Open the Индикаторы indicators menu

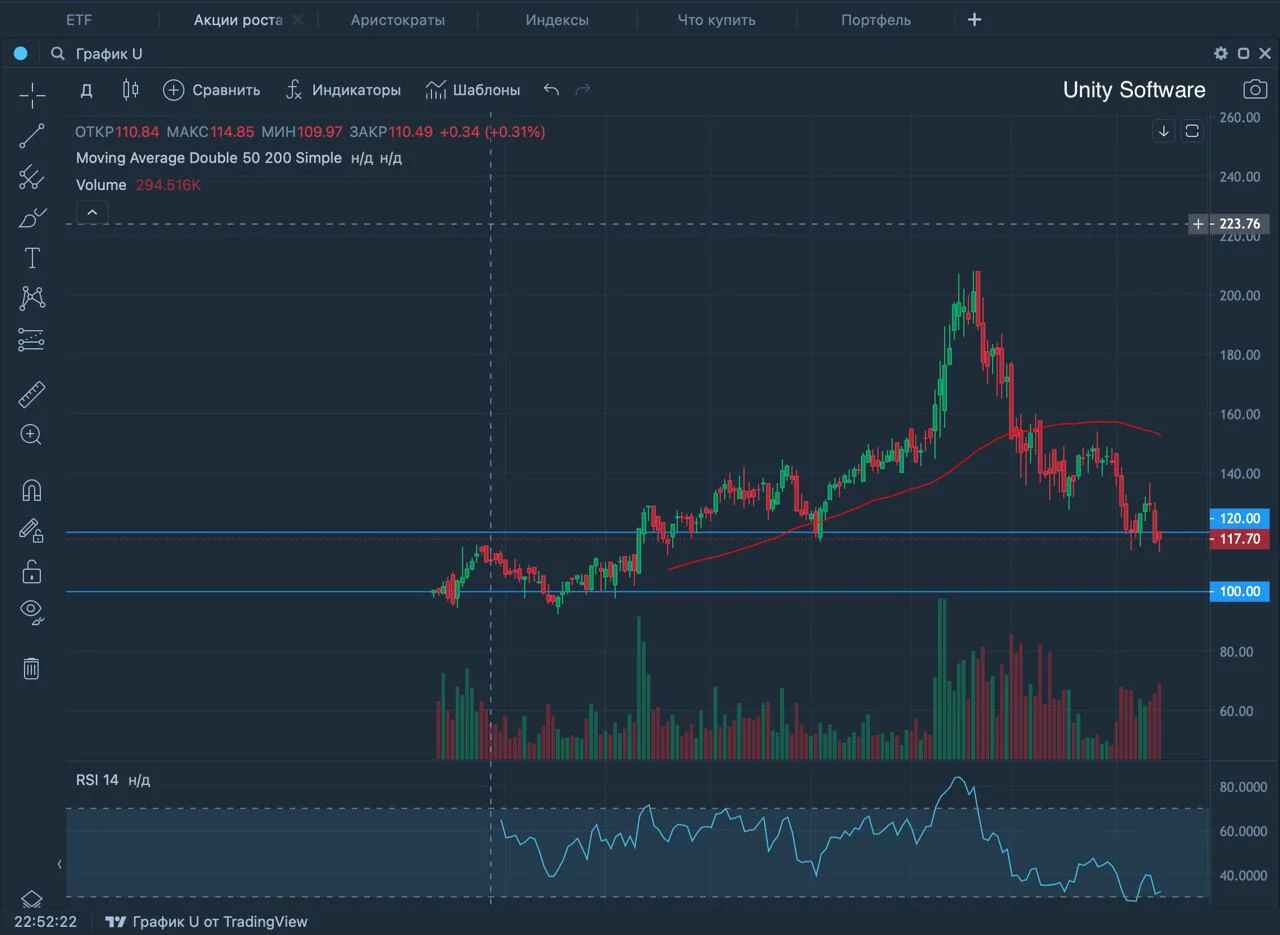[x=343, y=90]
